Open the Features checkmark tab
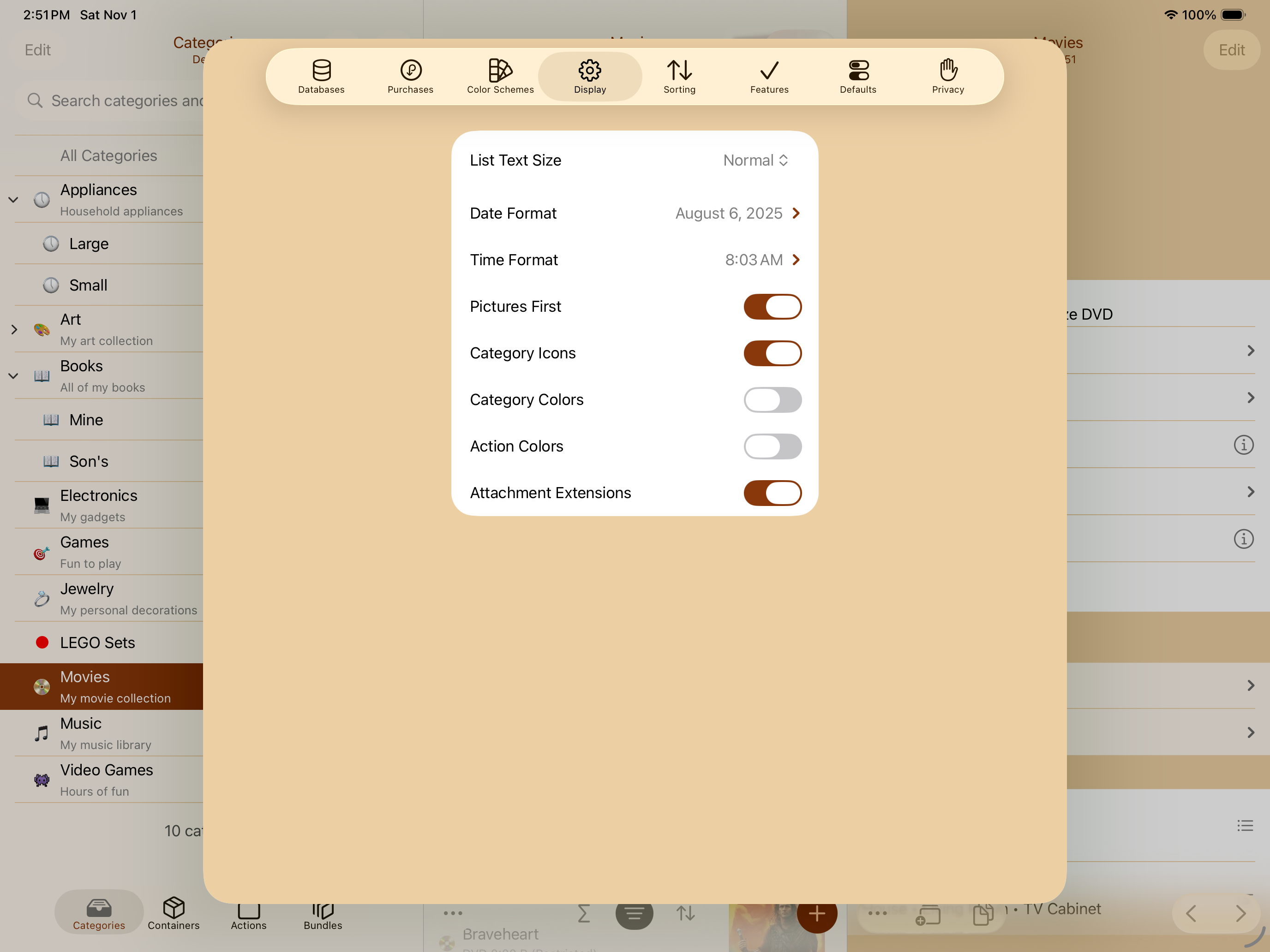The height and width of the screenshot is (952, 1270). click(x=769, y=76)
